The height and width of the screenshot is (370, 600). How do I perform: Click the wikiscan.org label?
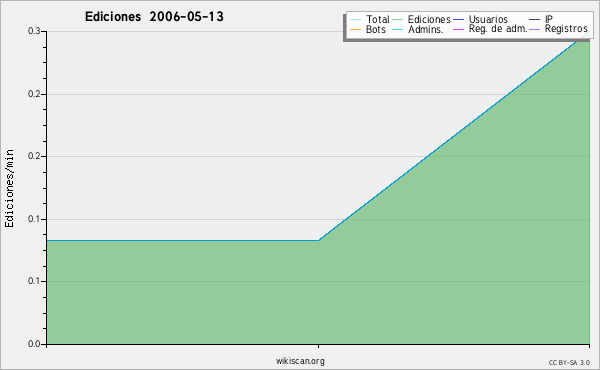(x=300, y=361)
